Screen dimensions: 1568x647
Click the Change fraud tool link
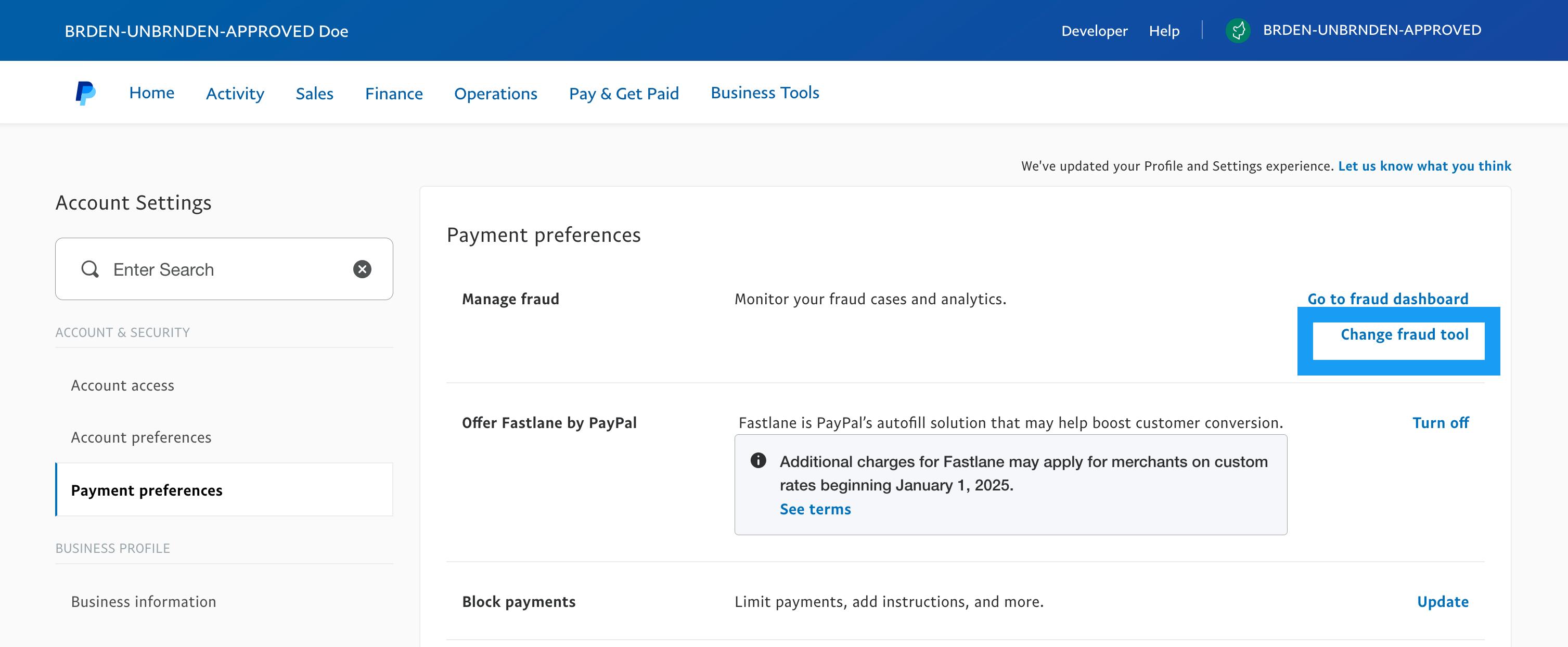(x=1404, y=335)
